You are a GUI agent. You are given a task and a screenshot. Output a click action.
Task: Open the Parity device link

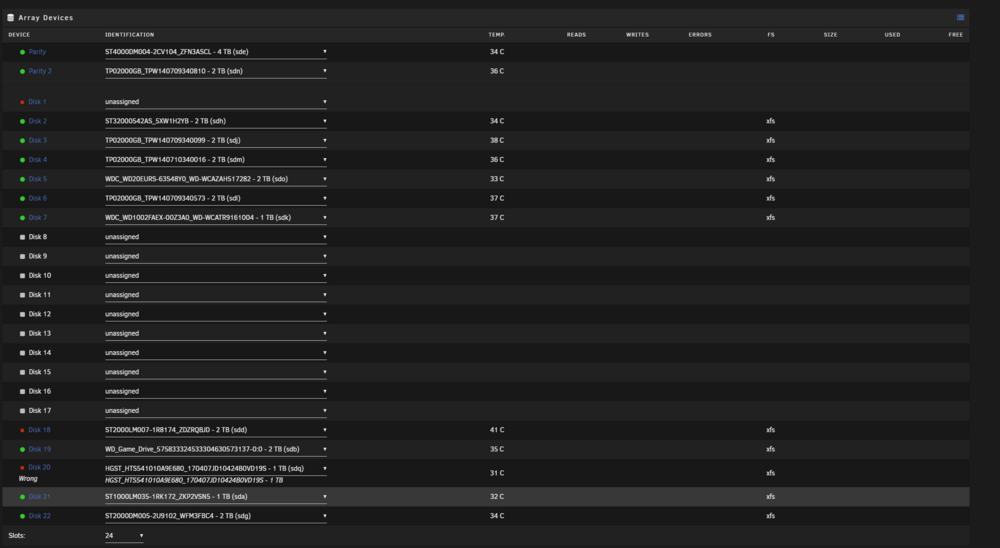(37, 52)
